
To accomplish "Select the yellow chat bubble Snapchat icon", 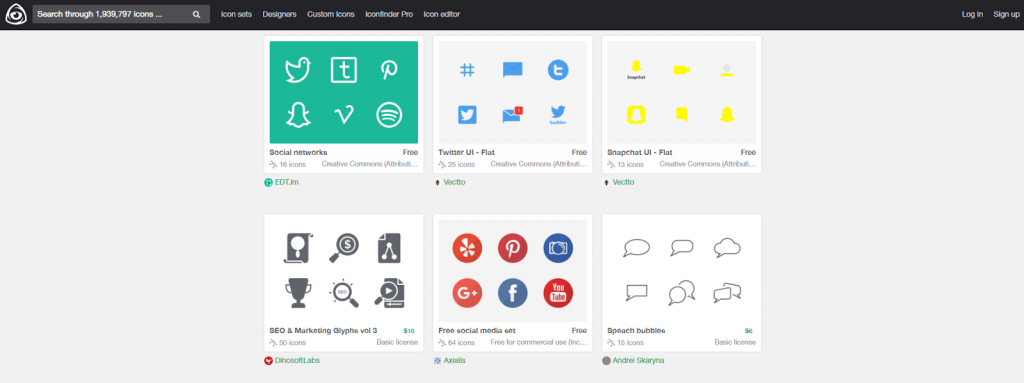I will click(x=682, y=115).
